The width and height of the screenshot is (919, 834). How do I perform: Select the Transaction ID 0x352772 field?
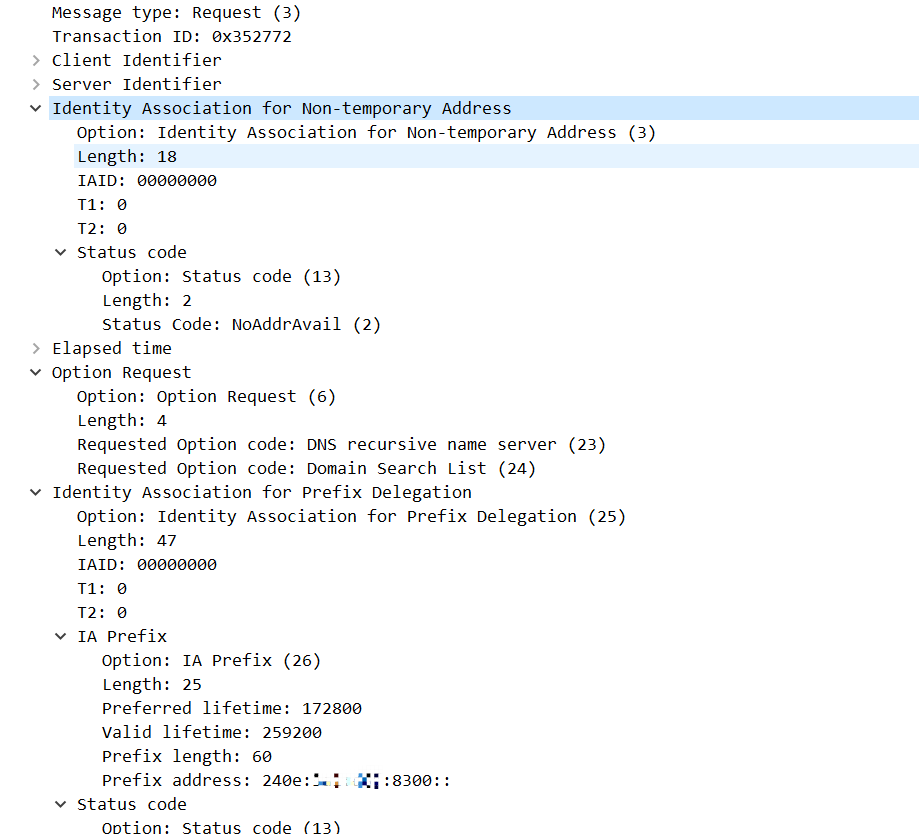click(x=171, y=36)
